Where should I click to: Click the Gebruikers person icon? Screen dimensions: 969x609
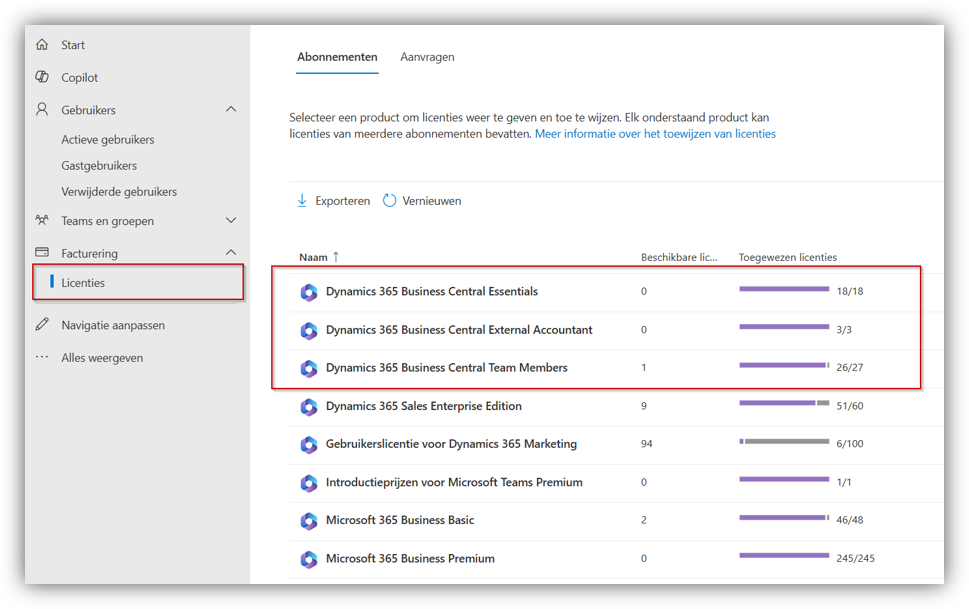[42, 109]
